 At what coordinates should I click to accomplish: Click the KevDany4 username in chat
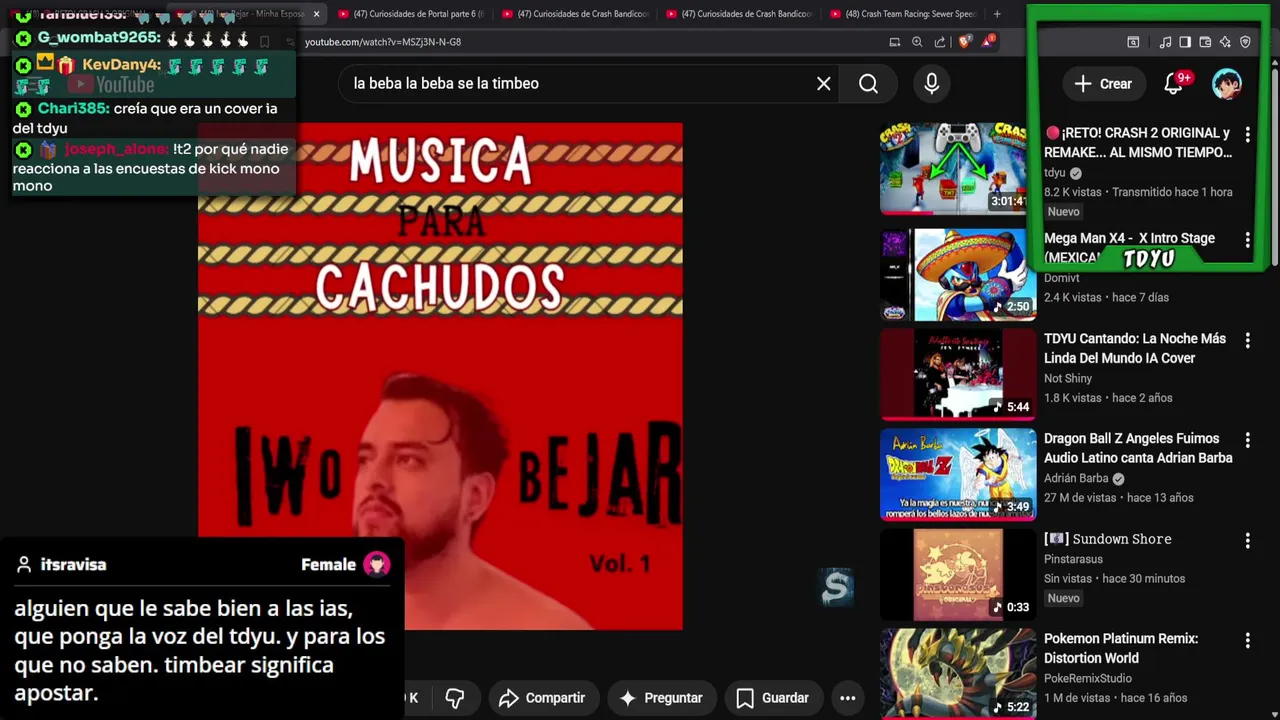pos(121,65)
